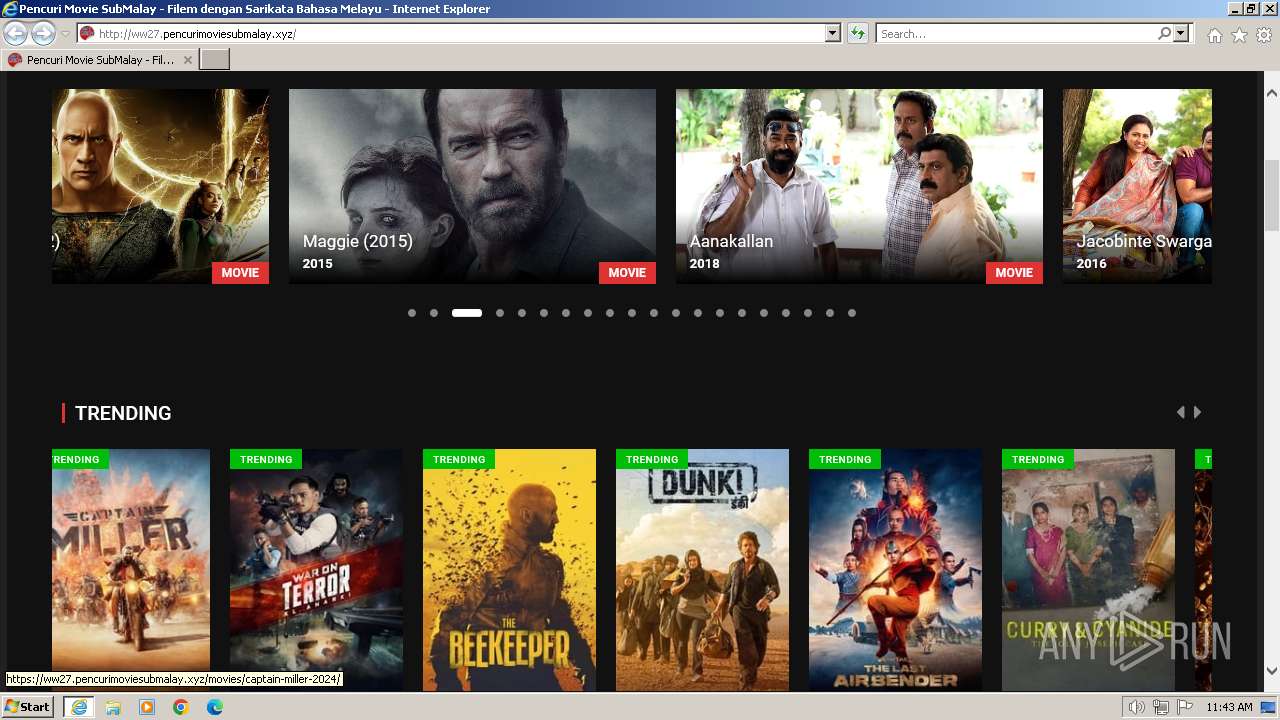
Task: Go to the first carousel pagination dot
Action: tap(412, 313)
